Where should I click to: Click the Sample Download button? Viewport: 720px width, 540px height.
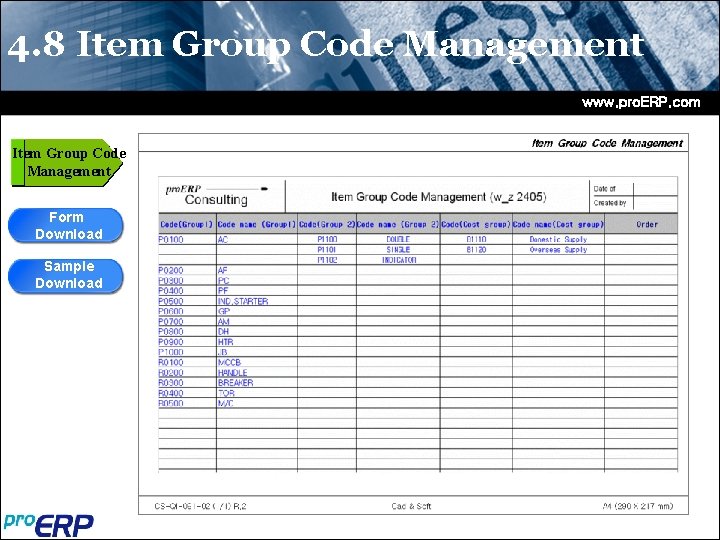coord(66,276)
